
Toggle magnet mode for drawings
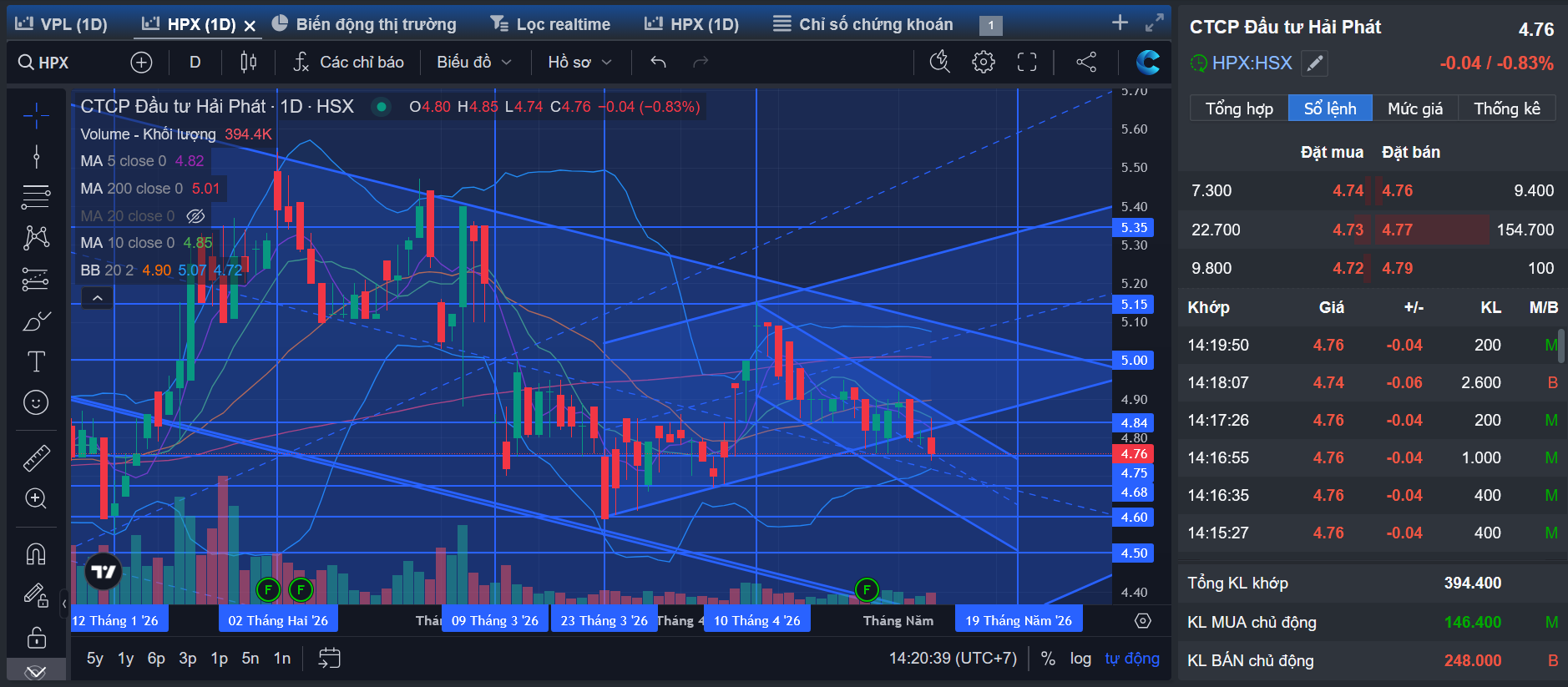tap(36, 553)
